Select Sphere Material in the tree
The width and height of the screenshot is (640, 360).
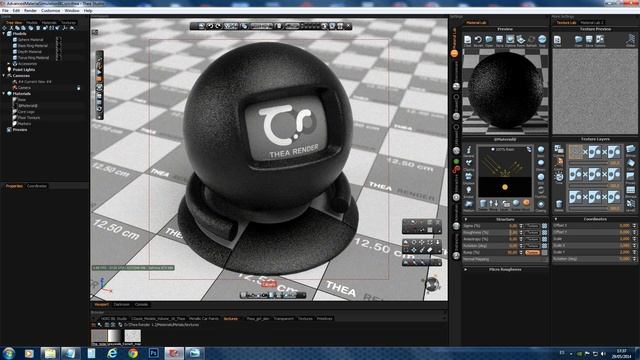31,40
